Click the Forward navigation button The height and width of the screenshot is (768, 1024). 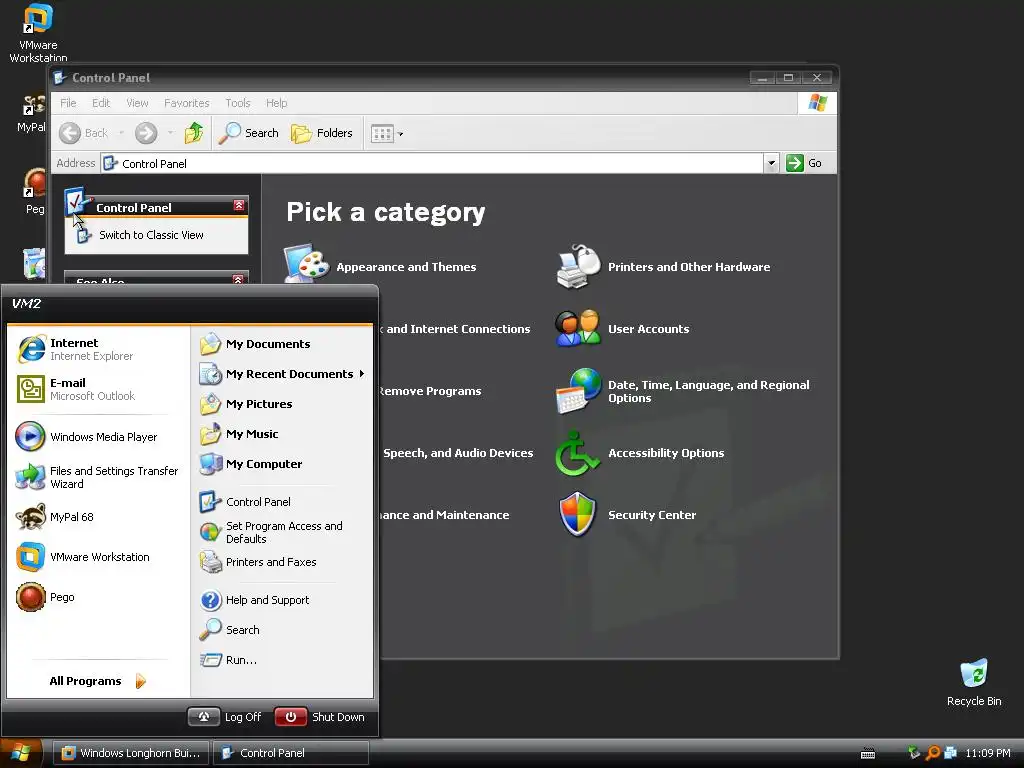[x=146, y=133]
